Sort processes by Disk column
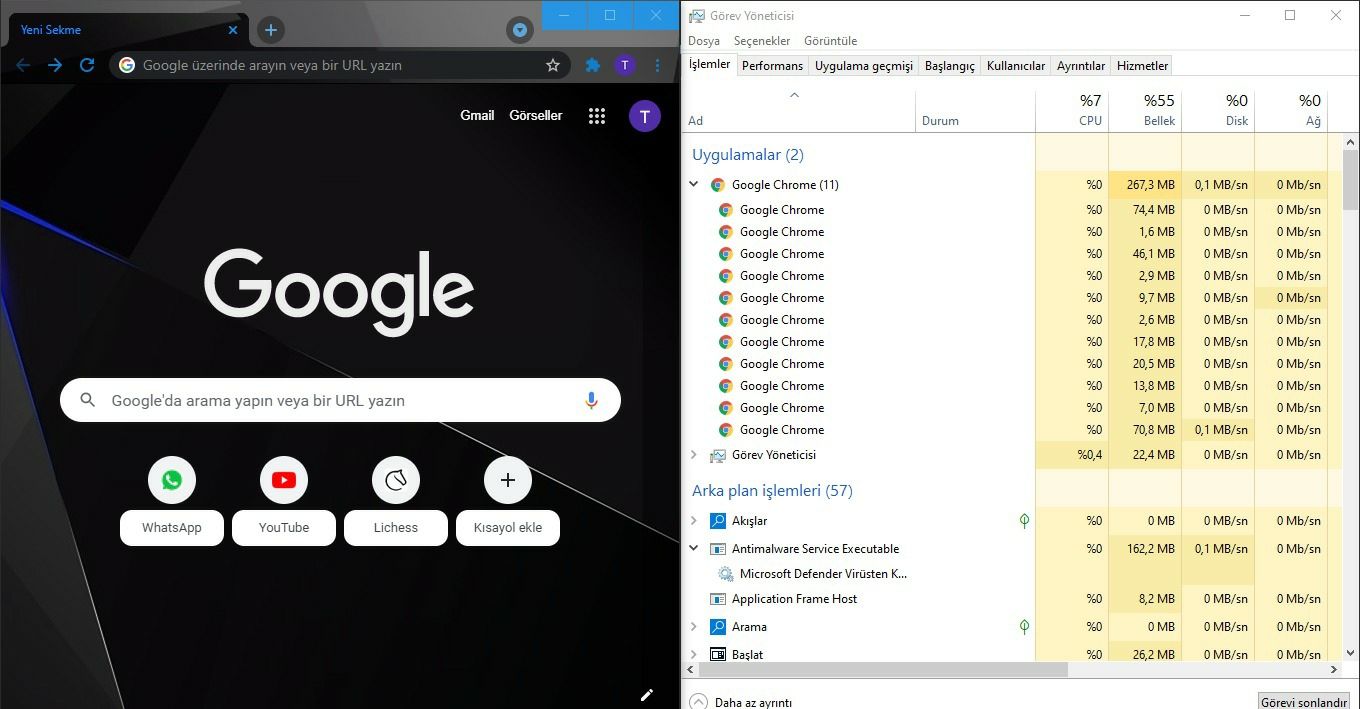Viewport: 1360px width, 709px height. click(x=1218, y=111)
